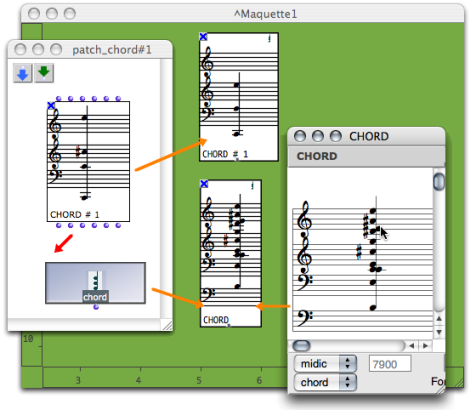
Task: Click the lowest notehead in the CHORD editor score
Action: click(x=373, y=308)
